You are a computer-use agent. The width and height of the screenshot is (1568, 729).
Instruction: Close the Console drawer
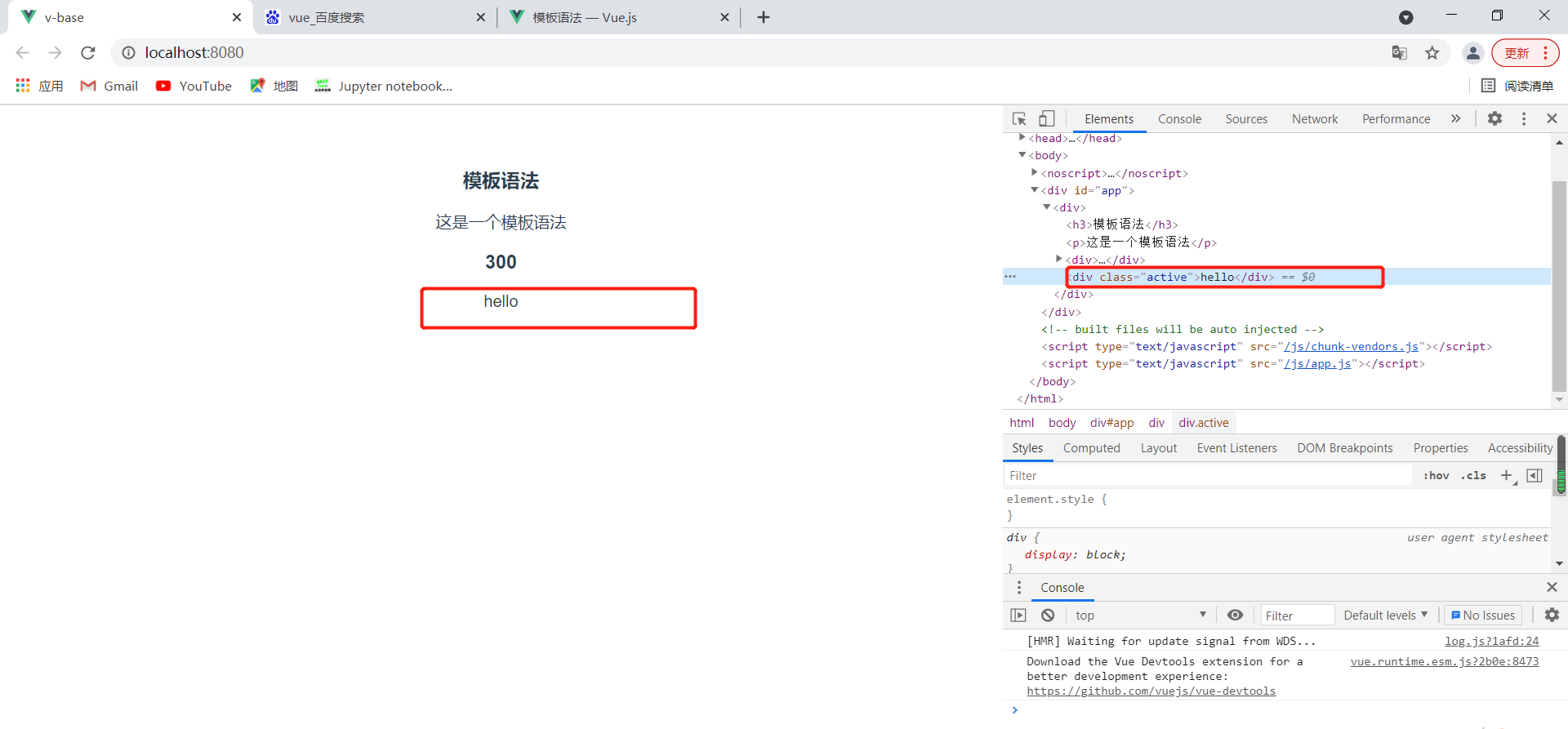(1552, 587)
